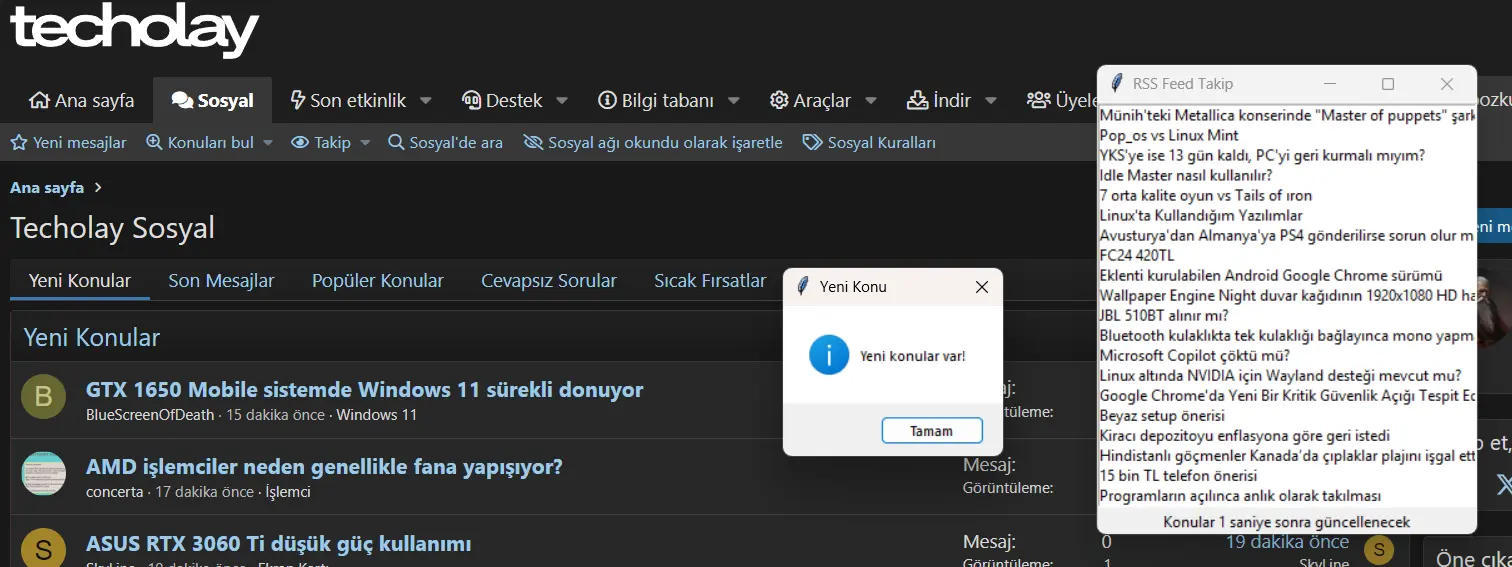Switch to the Cevapsız Sorular tab
This screenshot has width=1512, height=567.
point(549,280)
